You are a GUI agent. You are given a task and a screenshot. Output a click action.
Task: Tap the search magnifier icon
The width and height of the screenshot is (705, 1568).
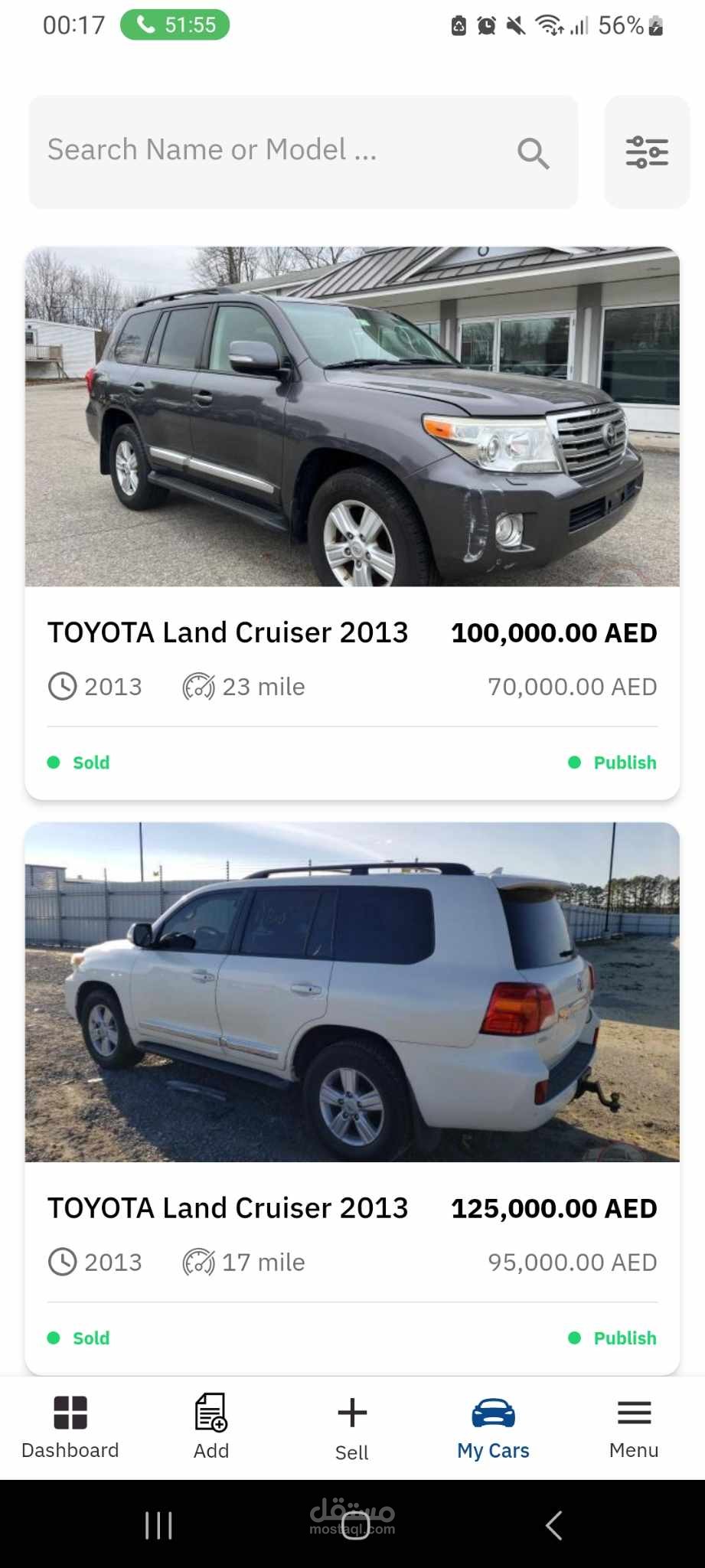pos(533,153)
